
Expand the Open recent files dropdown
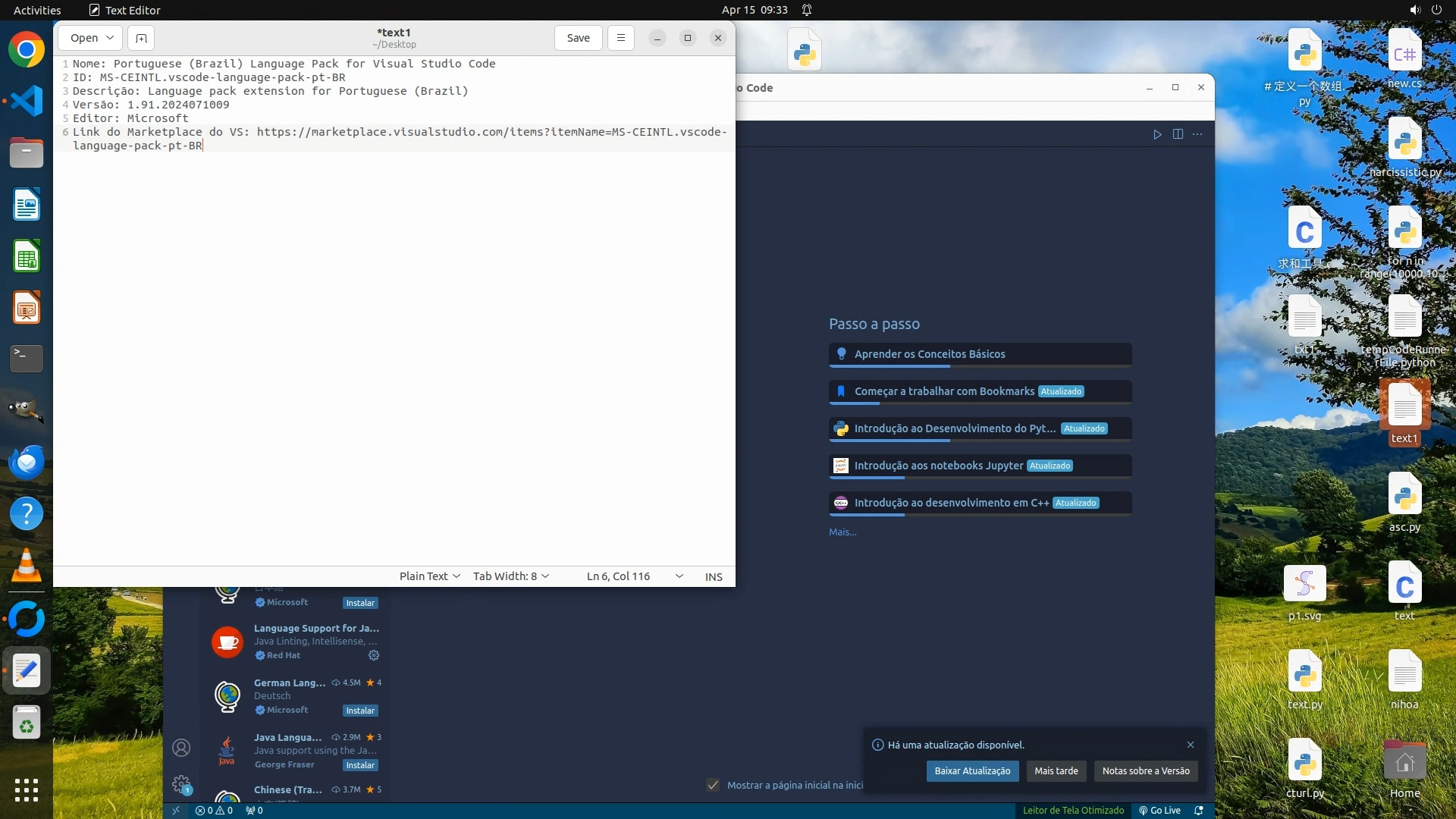(110, 38)
